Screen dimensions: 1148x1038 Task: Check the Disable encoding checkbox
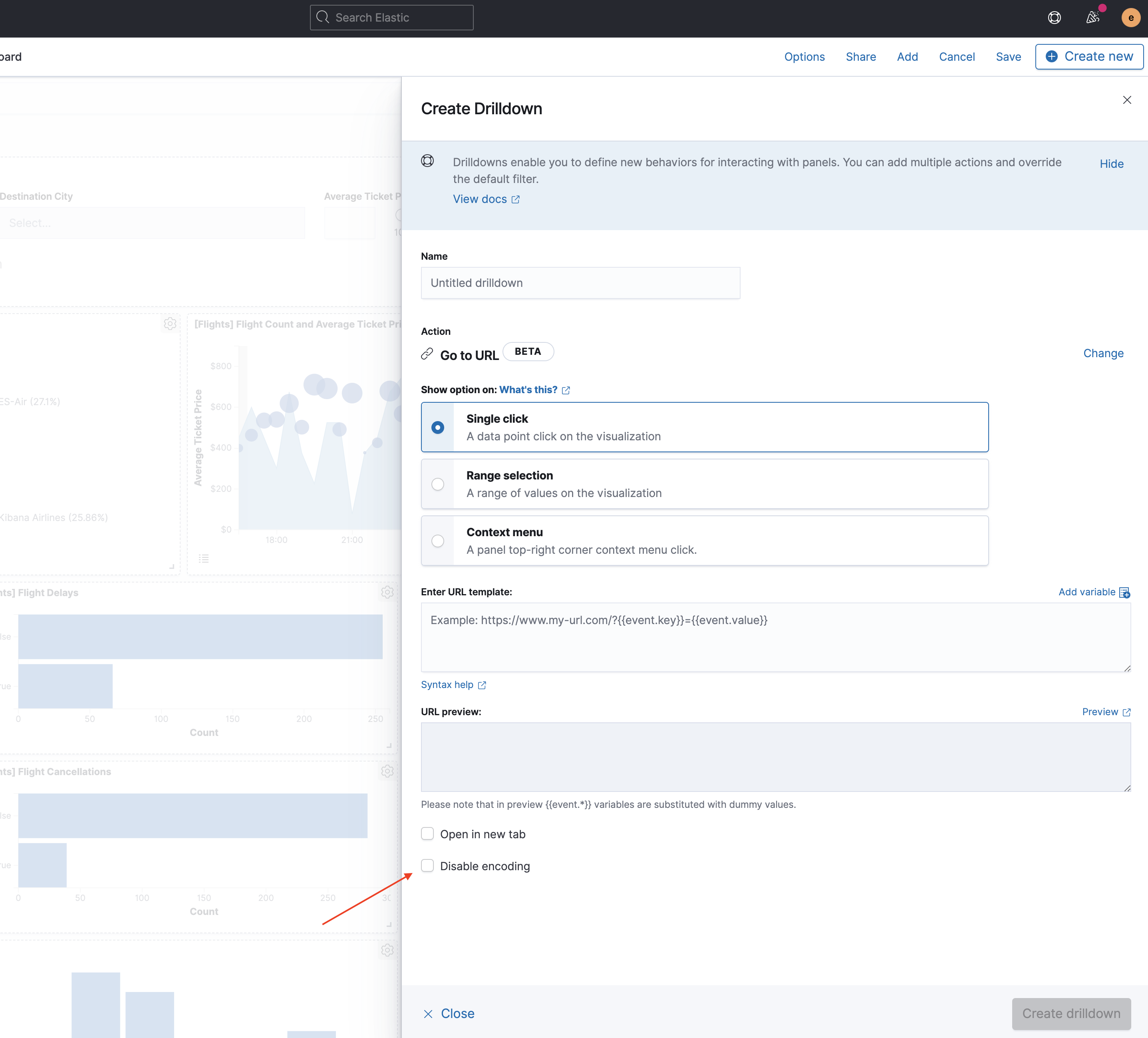click(428, 866)
